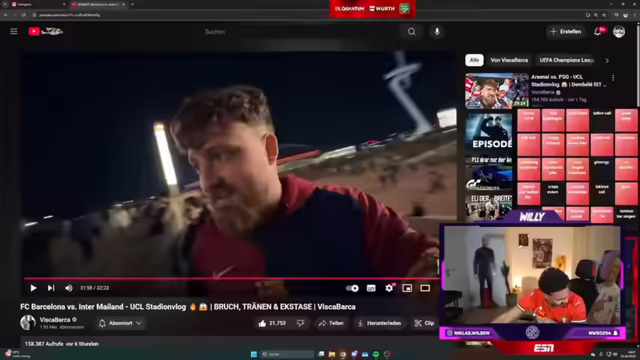Click the red video progress bar
The width and height of the screenshot is (640, 360).
231,278
